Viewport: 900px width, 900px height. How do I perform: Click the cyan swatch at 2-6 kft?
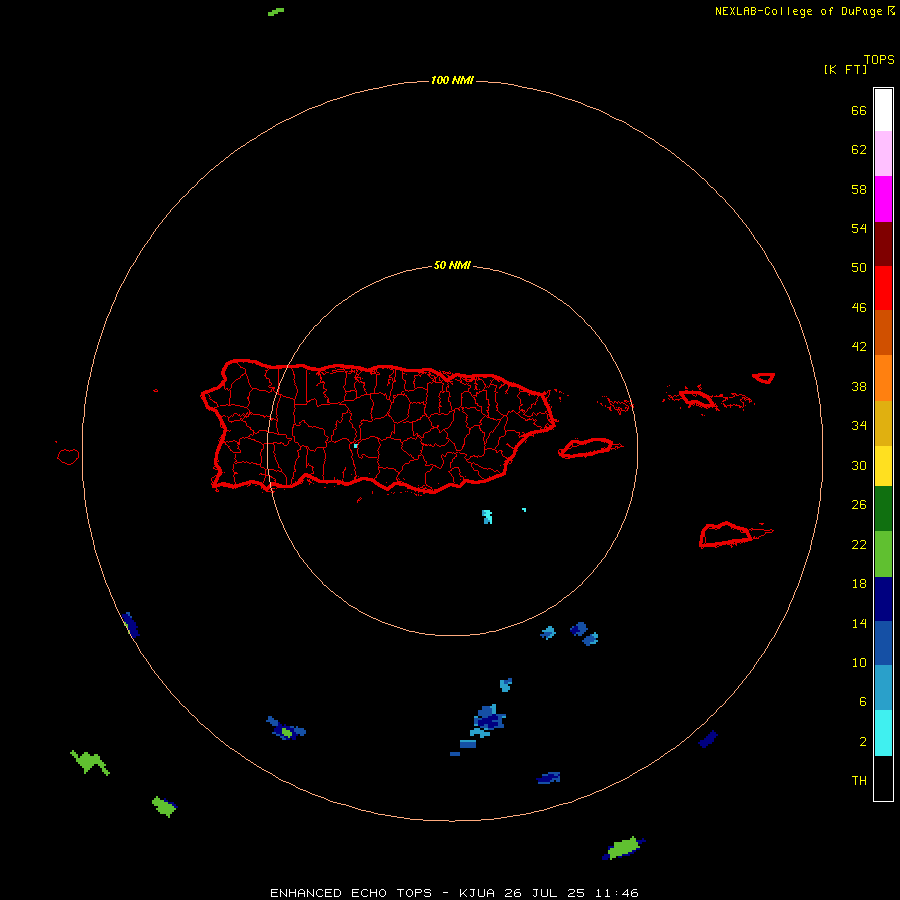coord(883,733)
